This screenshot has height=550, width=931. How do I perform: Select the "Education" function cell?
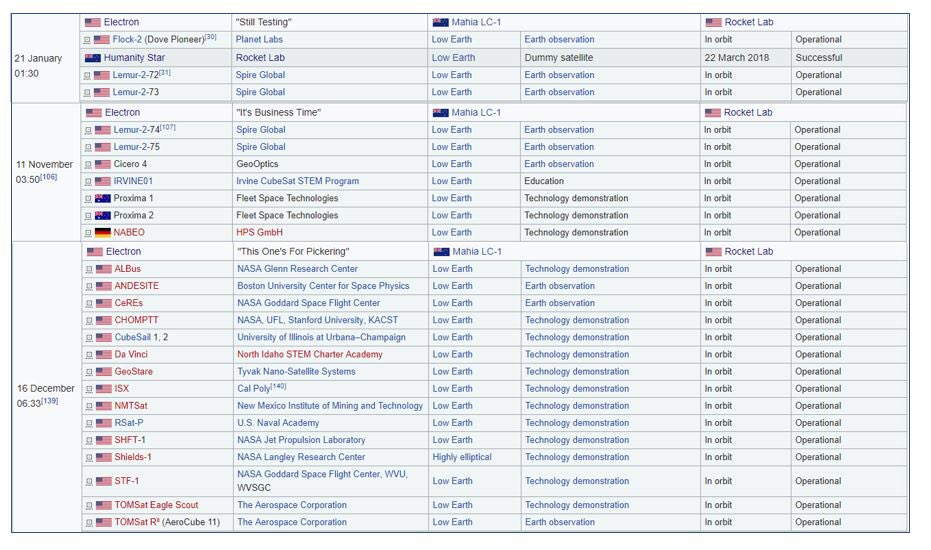click(544, 182)
